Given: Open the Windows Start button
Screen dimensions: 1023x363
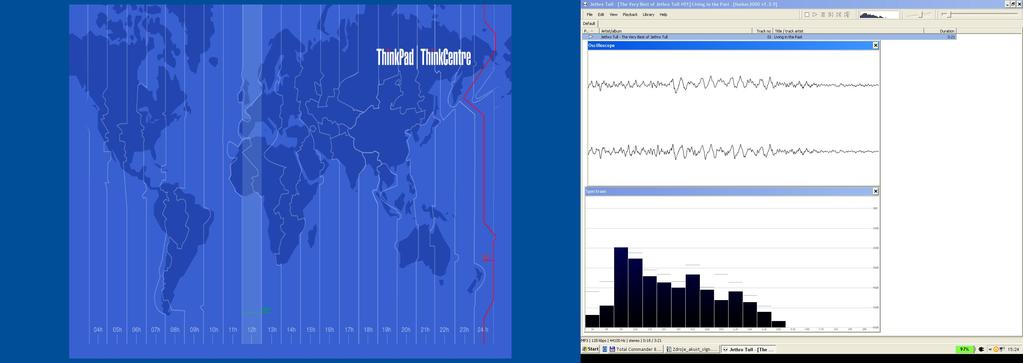Looking at the screenshot, I should [590, 349].
